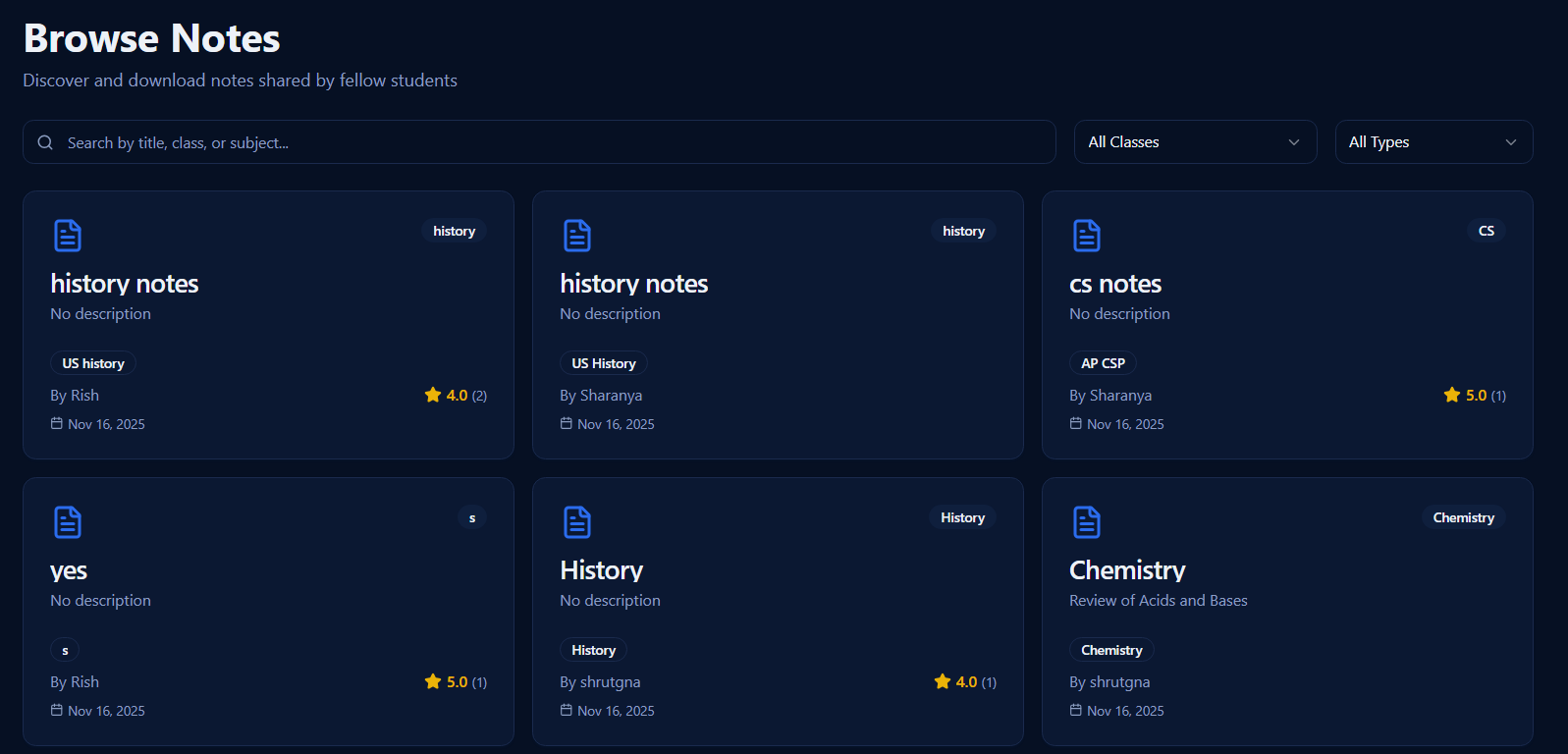Click calendar icon on cs notes card
This screenshot has height=754, width=1568.
coord(1075,423)
